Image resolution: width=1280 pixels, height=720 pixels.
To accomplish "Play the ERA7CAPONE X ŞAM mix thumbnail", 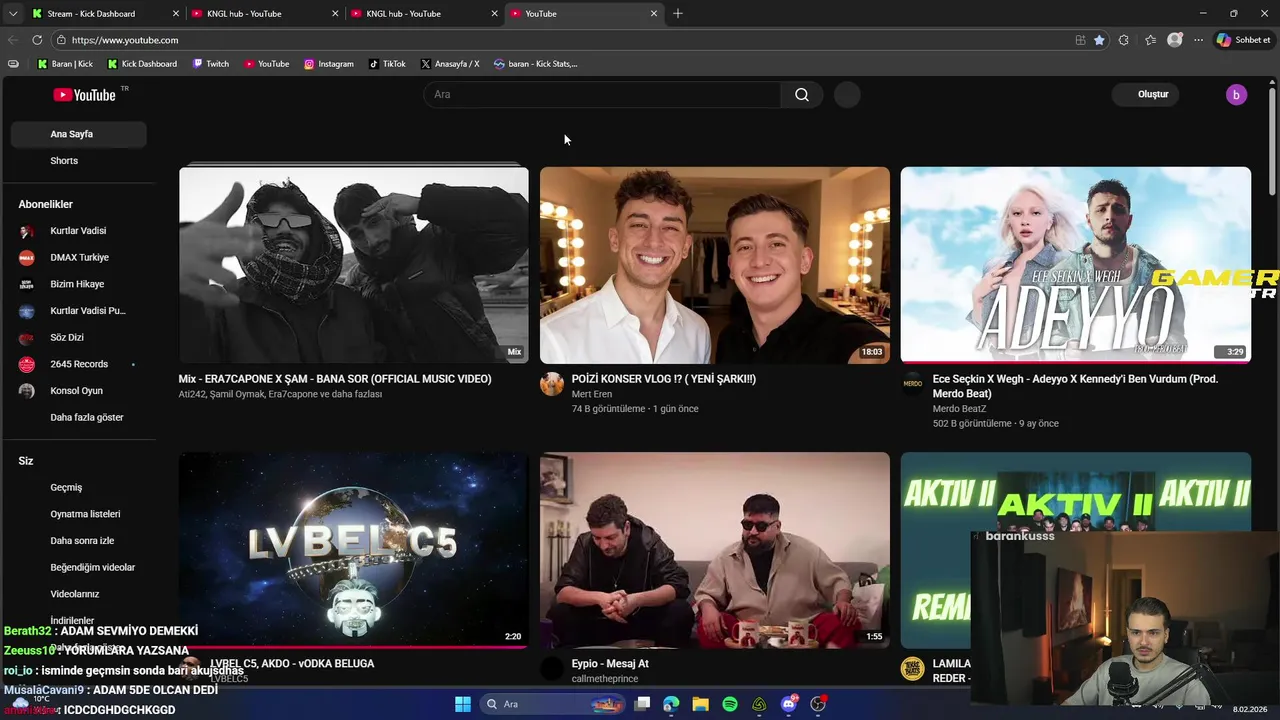I will (354, 265).
